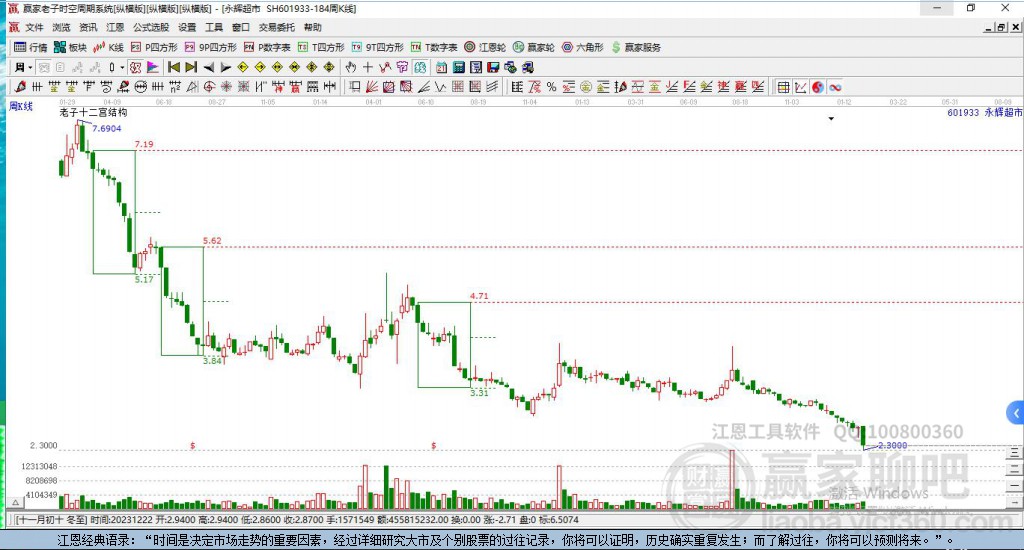This screenshot has height=550, width=1024.
Task: Open the 板块 sector view
Action: [70, 47]
